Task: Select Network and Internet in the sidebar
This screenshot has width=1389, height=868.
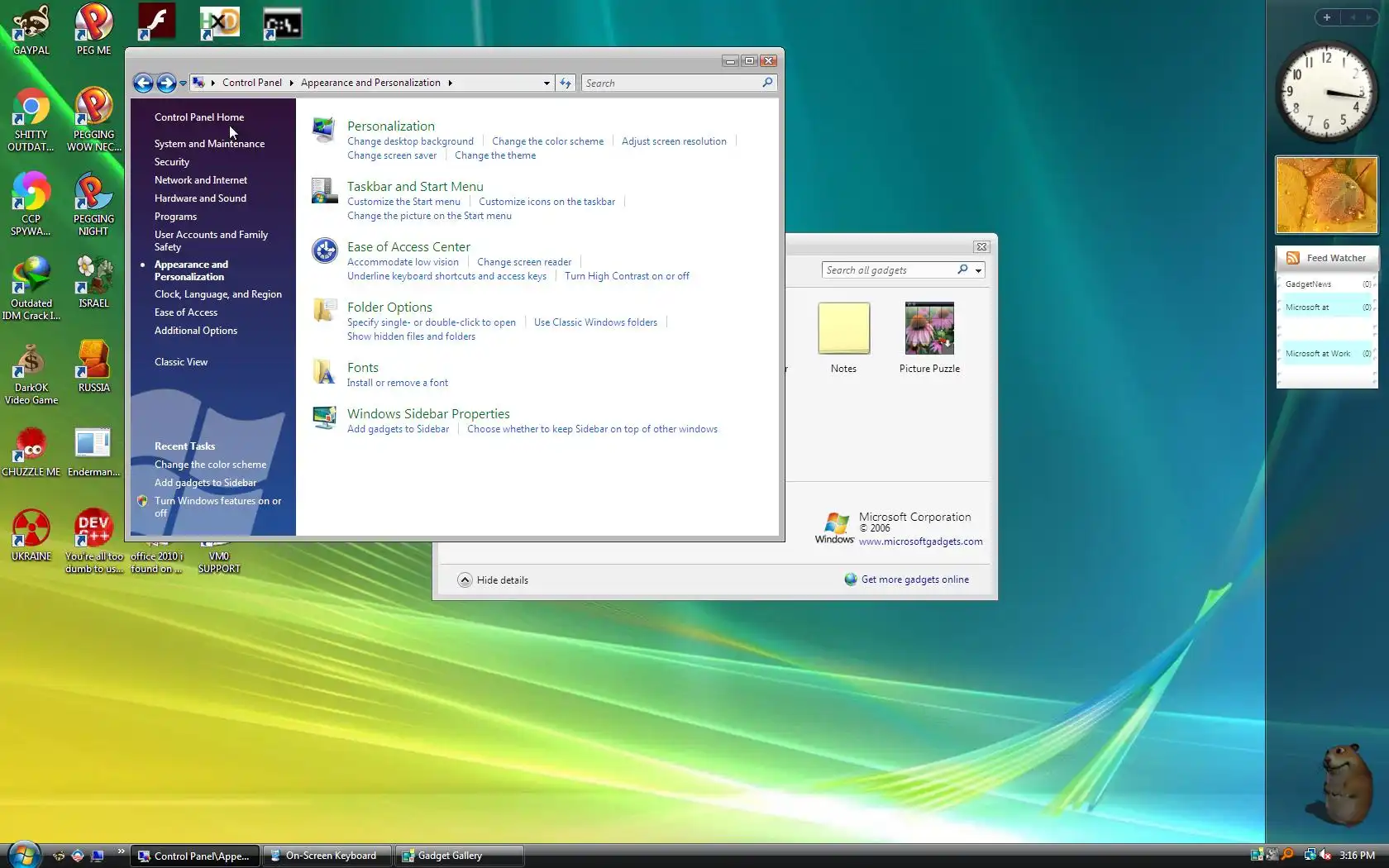Action: [201, 180]
